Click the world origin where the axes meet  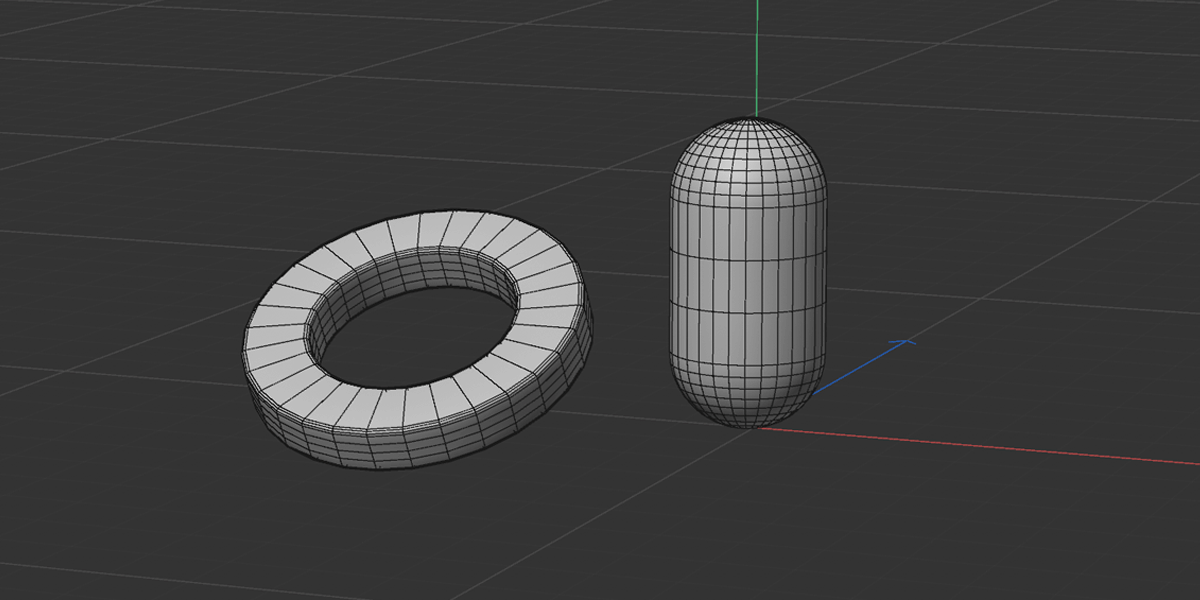tap(757, 428)
